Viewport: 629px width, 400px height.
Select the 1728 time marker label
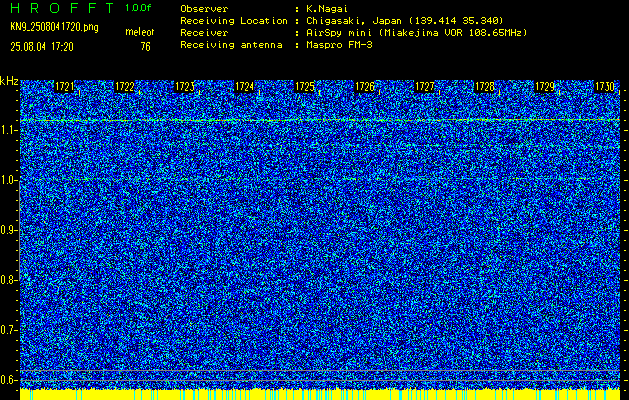(484, 87)
